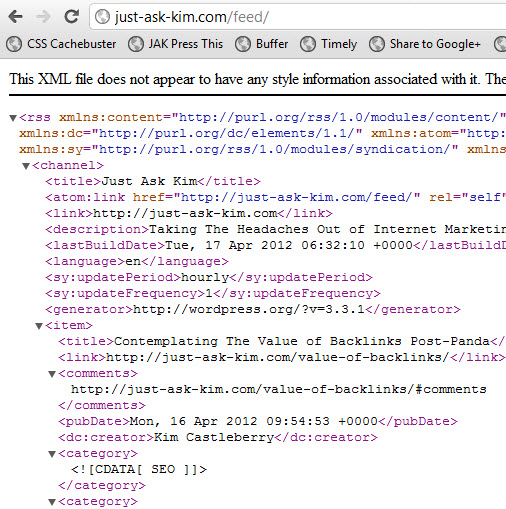506x509 pixels.
Task: Collapse the item element triangle
Action: (39, 326)
